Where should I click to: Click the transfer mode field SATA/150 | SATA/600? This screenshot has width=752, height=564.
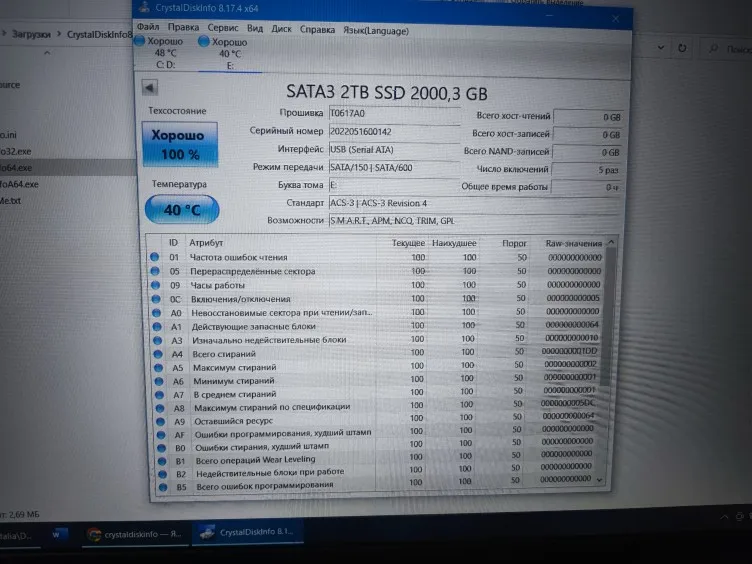click(394, 168)
